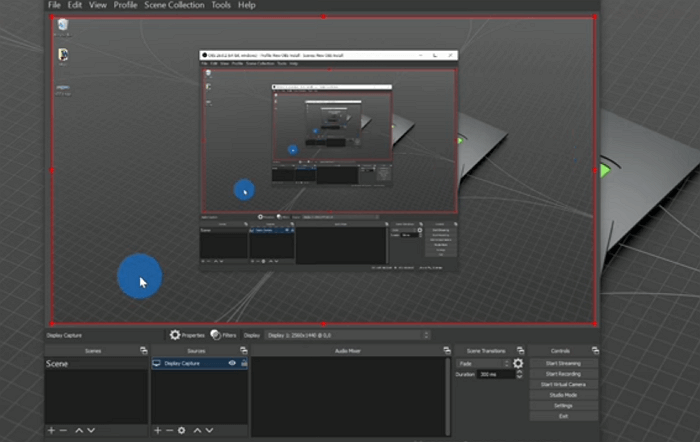Expand the Fade transition dropdown
700x442 pixels.
[x=482, y=364]
